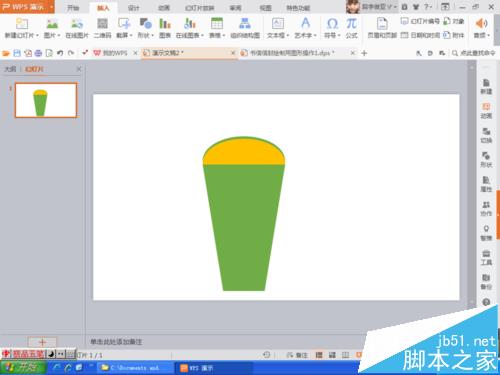Switch to the Home (开始) ribbon tab
Viewport: 500px width, 375px height.
(73, 8)
